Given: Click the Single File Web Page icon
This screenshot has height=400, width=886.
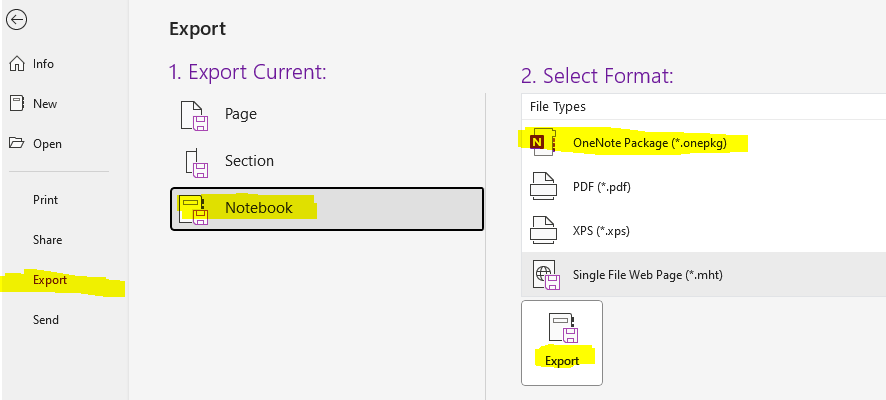Looking at the screenshot, I should click(546, 275).
